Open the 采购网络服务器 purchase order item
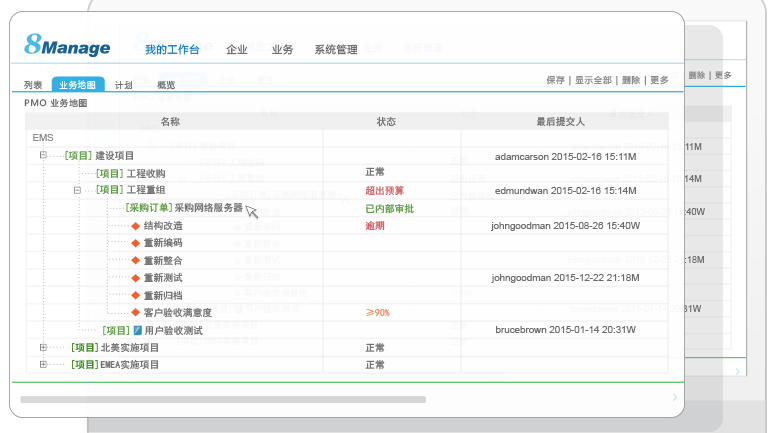 [208, 208]
